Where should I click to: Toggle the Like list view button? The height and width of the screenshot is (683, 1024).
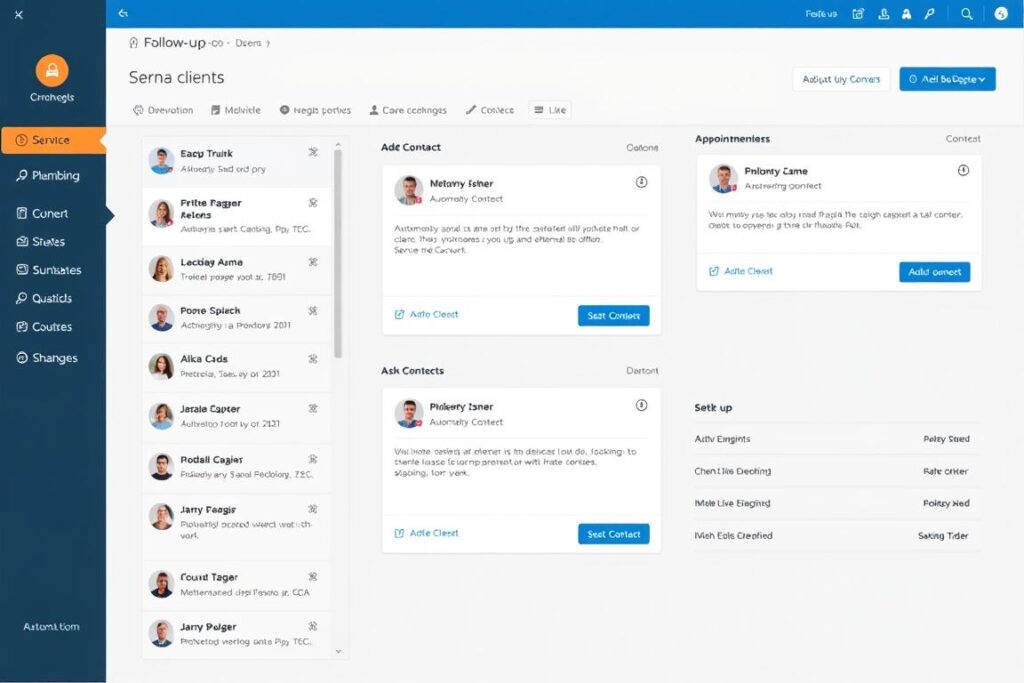[550, 110]
